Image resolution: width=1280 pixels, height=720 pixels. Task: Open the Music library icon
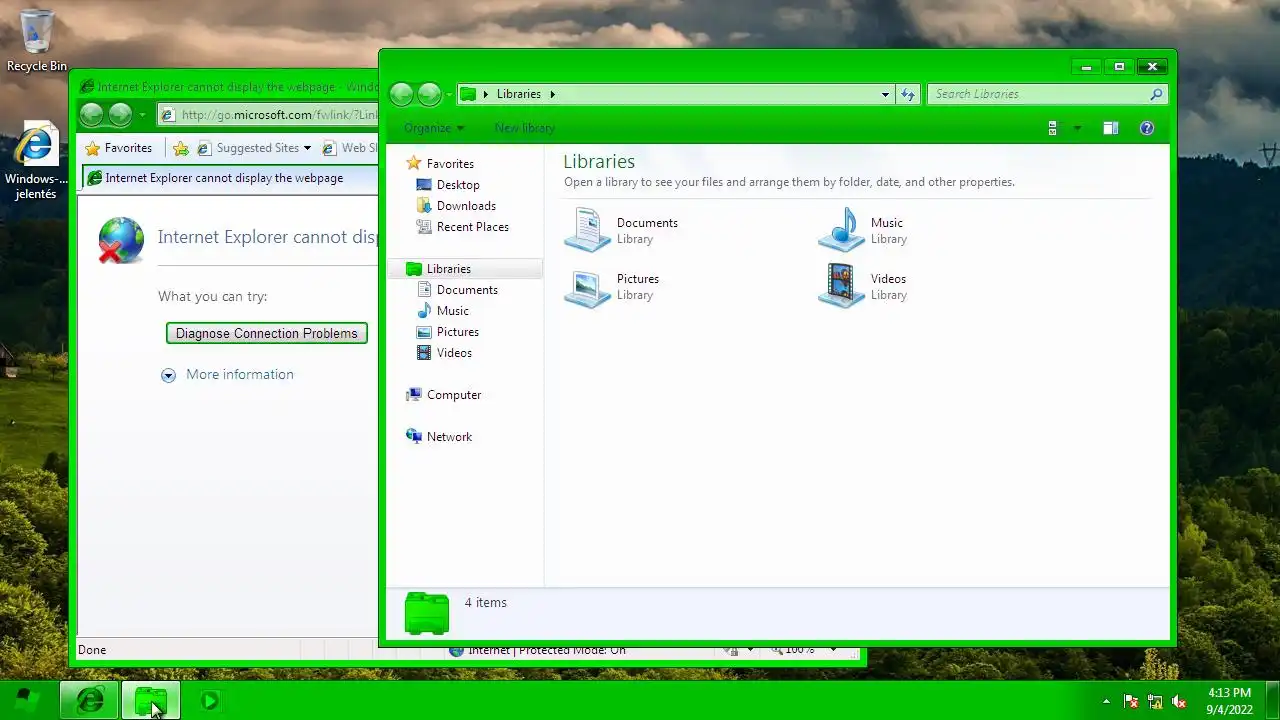pyautogui.click(x=841, y=230)
